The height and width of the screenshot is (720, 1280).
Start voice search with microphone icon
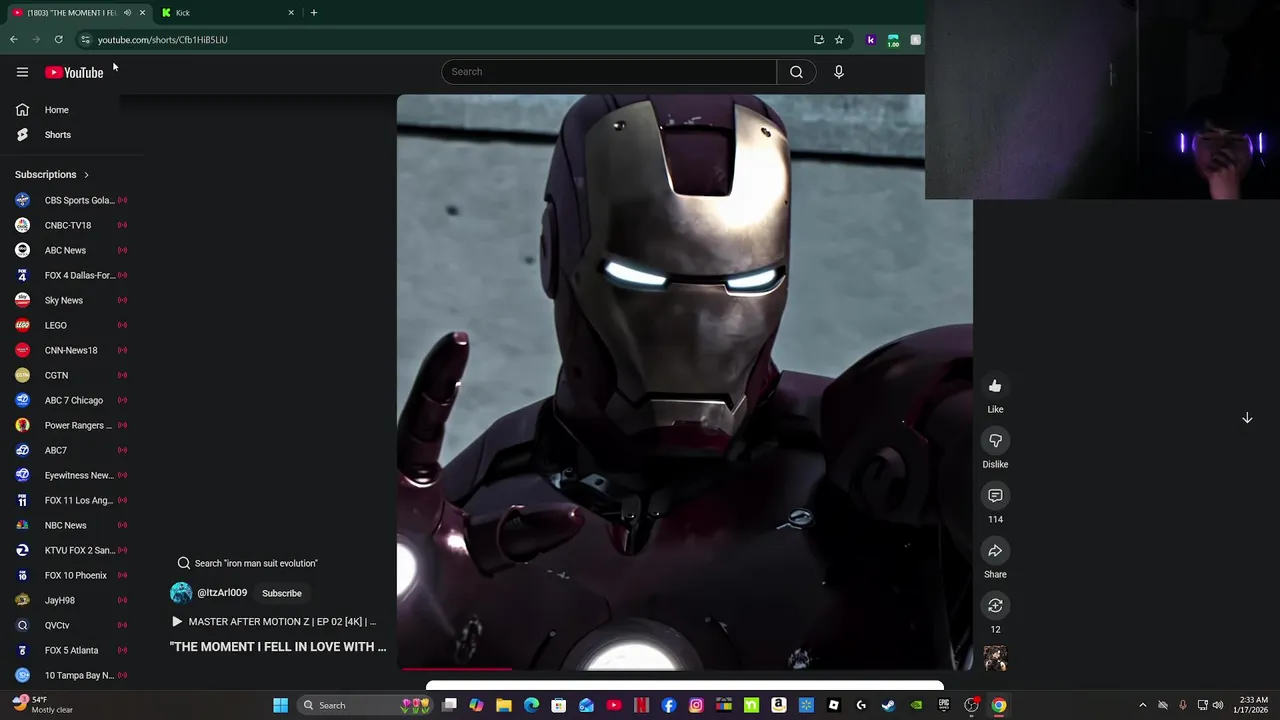click(838, 72)
